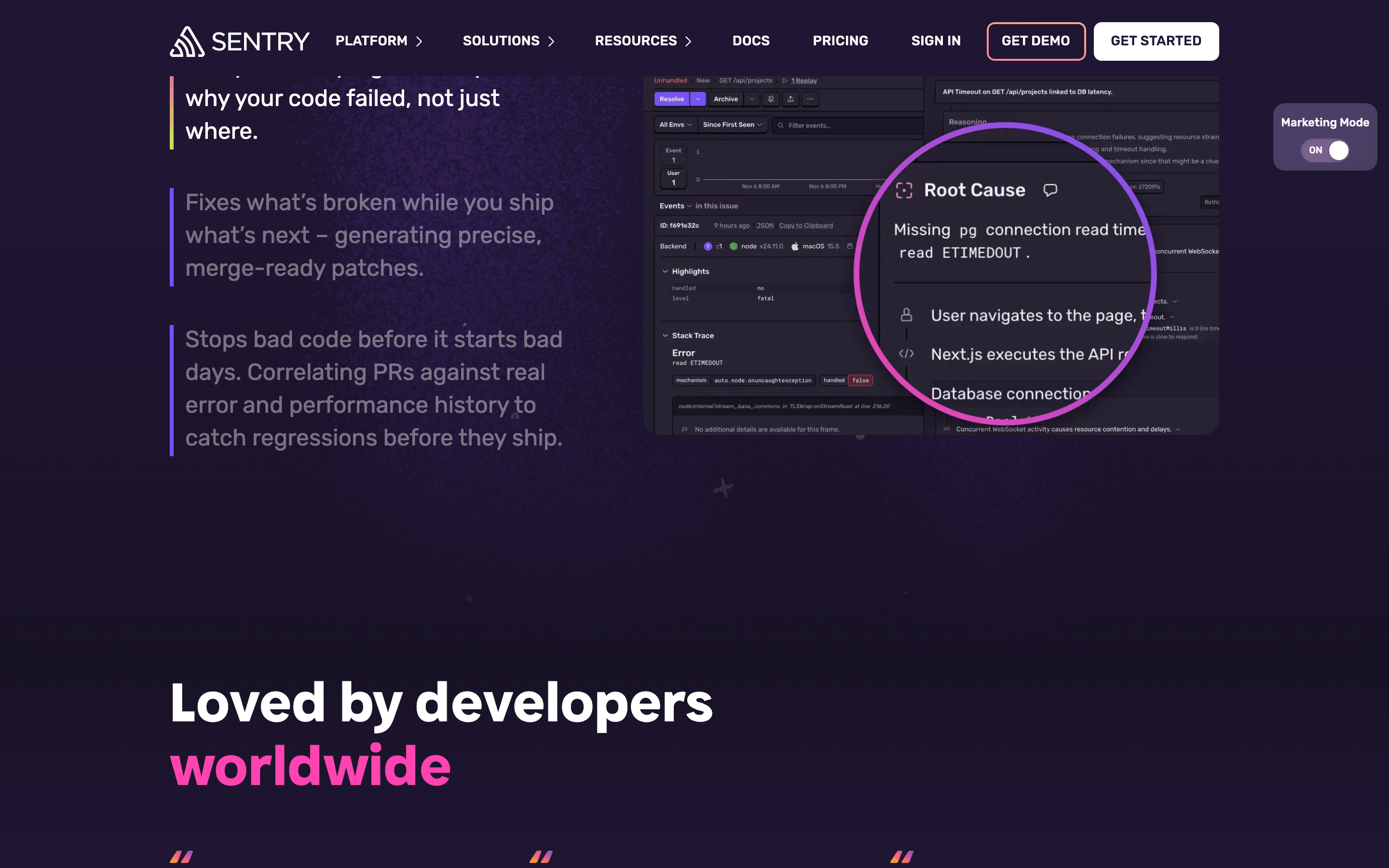Image resolution: width=1389 pixels, height=868 pixels.
Task: Click the mute notifications bell icon
Action: [x=771, y=99]
